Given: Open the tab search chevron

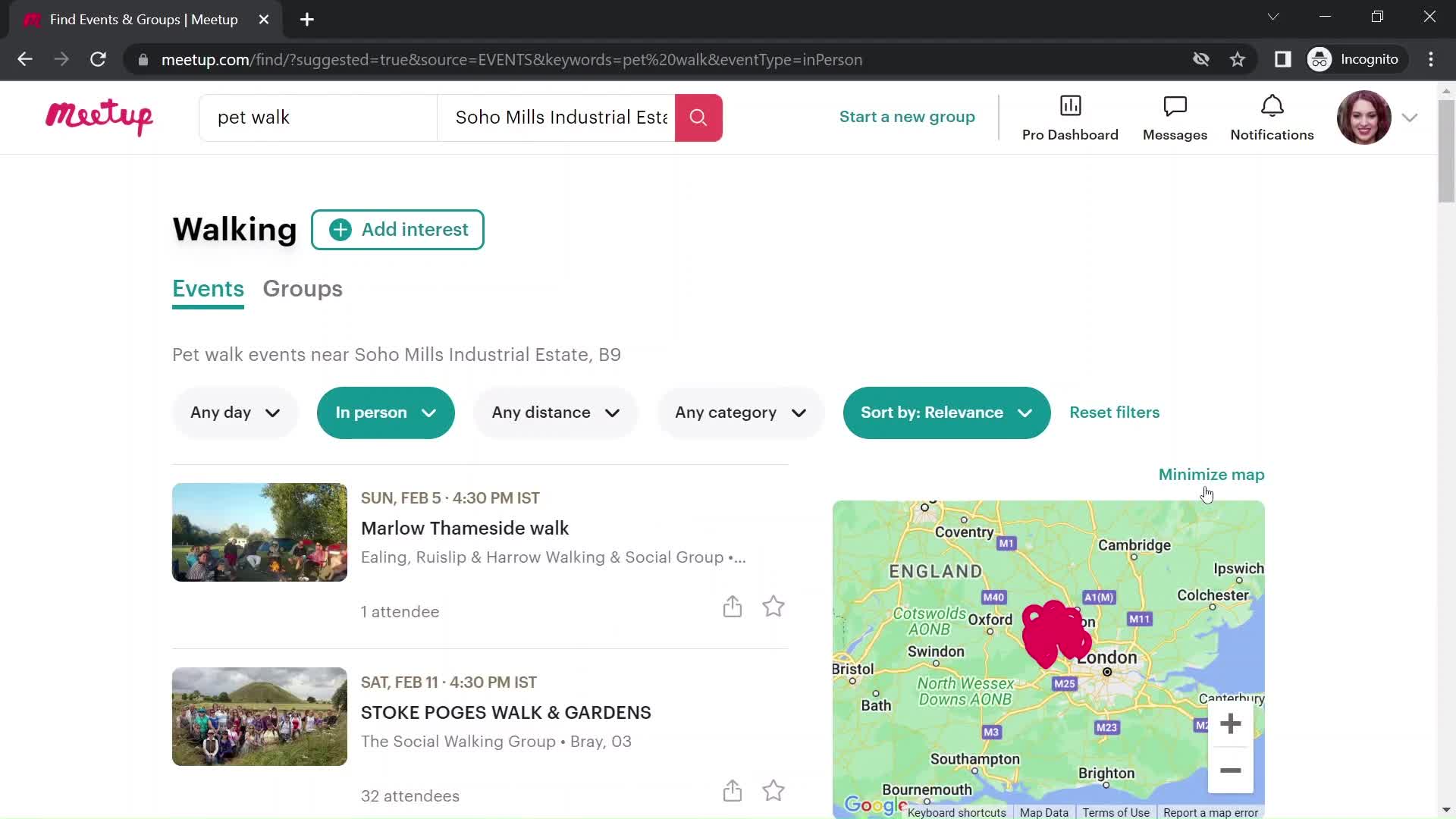Looking at the screenshot, I should click(x=1273, y=17).
